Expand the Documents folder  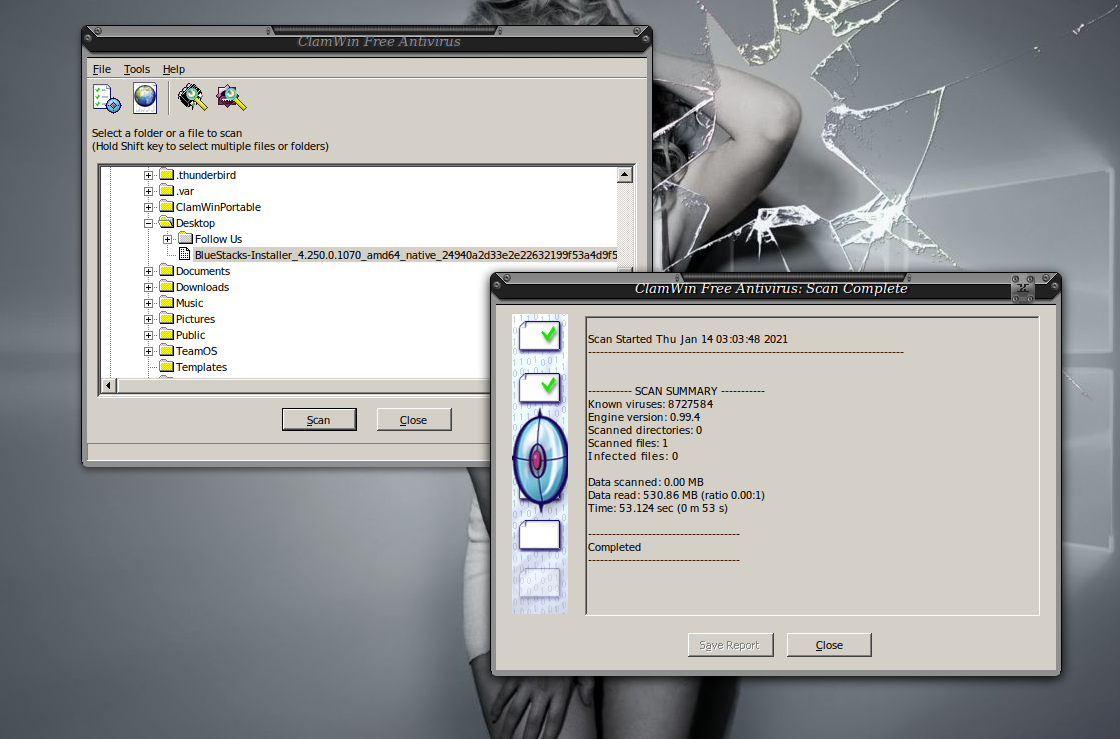click(149, 271)
